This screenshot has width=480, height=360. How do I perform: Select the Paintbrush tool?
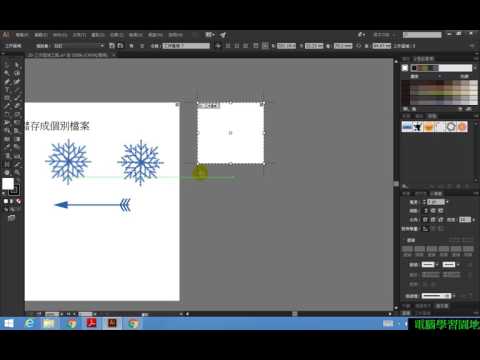(17, 98)
